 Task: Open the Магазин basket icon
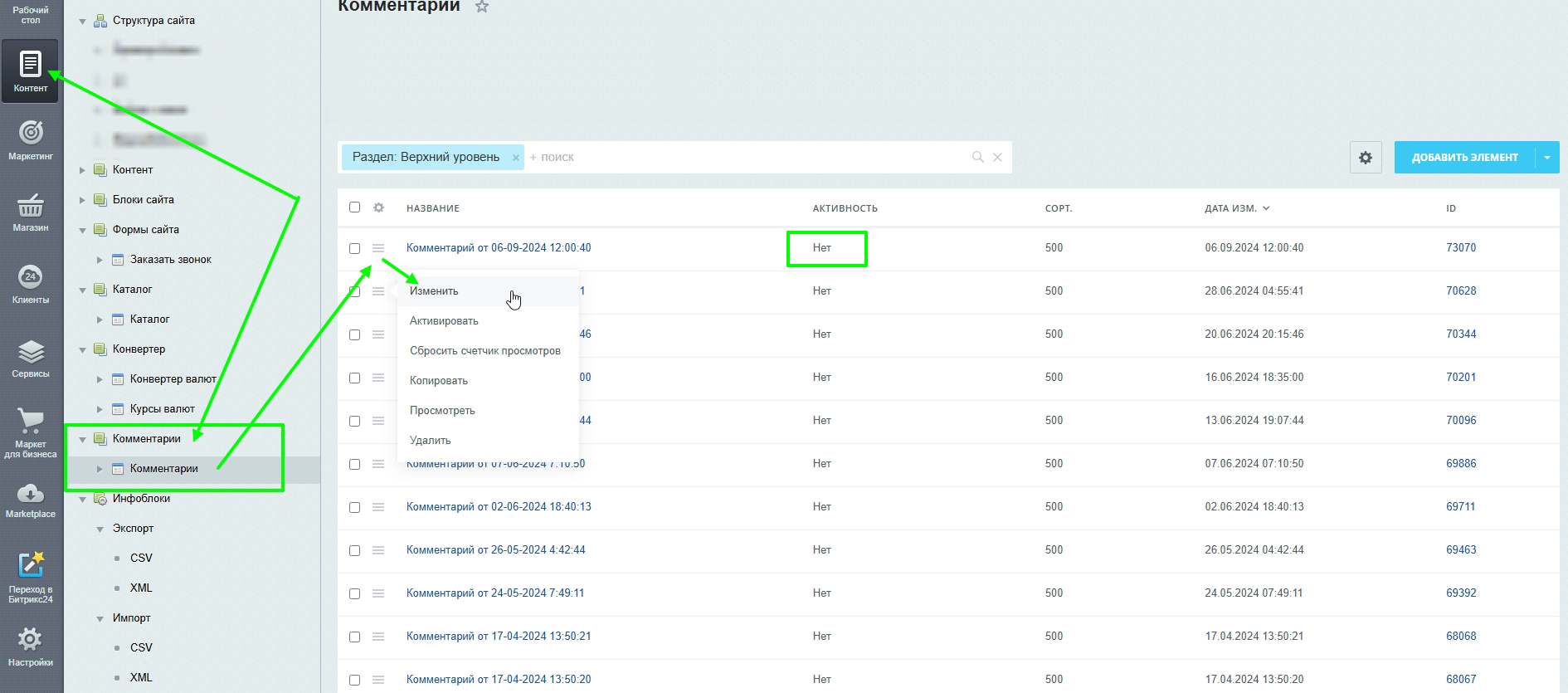[x=31, y=212]
